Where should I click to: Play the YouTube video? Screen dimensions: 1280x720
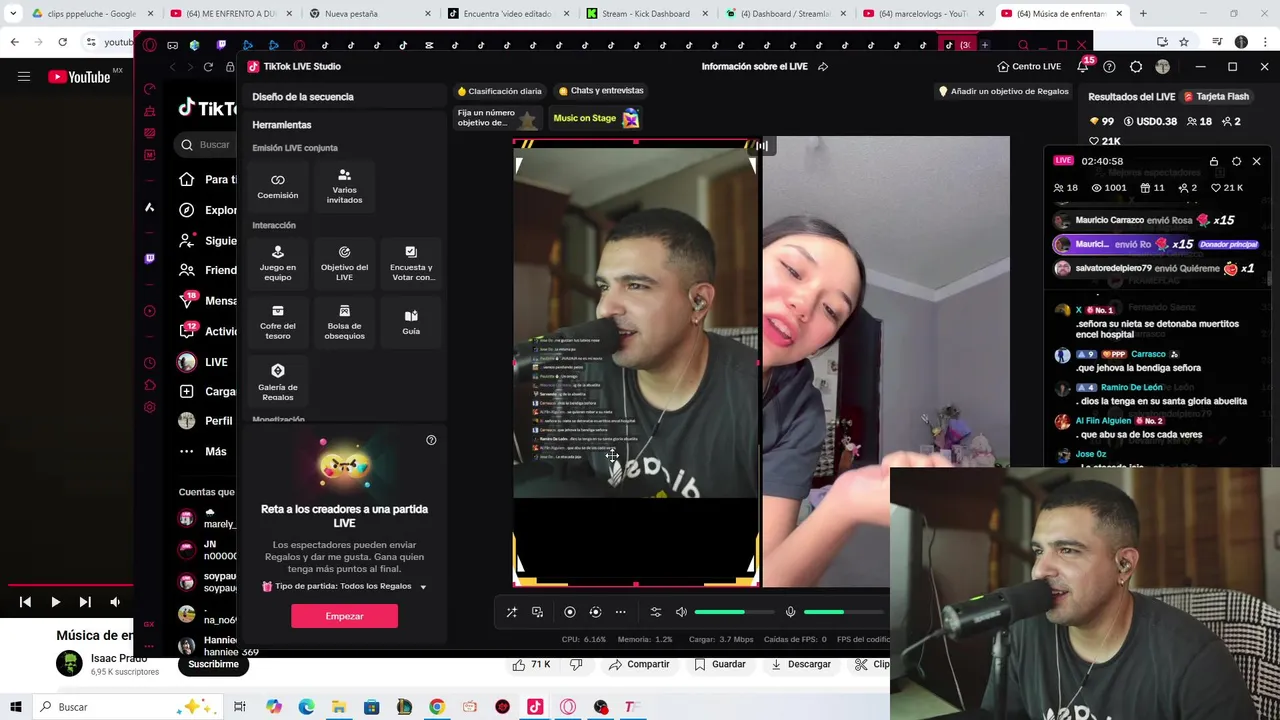pos(55,602)
